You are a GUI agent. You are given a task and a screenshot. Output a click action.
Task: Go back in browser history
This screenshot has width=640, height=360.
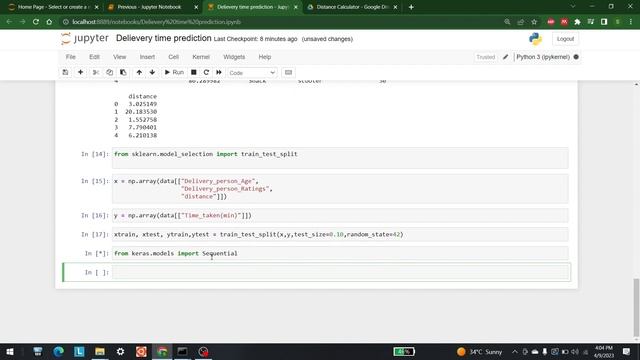point(9,22)
